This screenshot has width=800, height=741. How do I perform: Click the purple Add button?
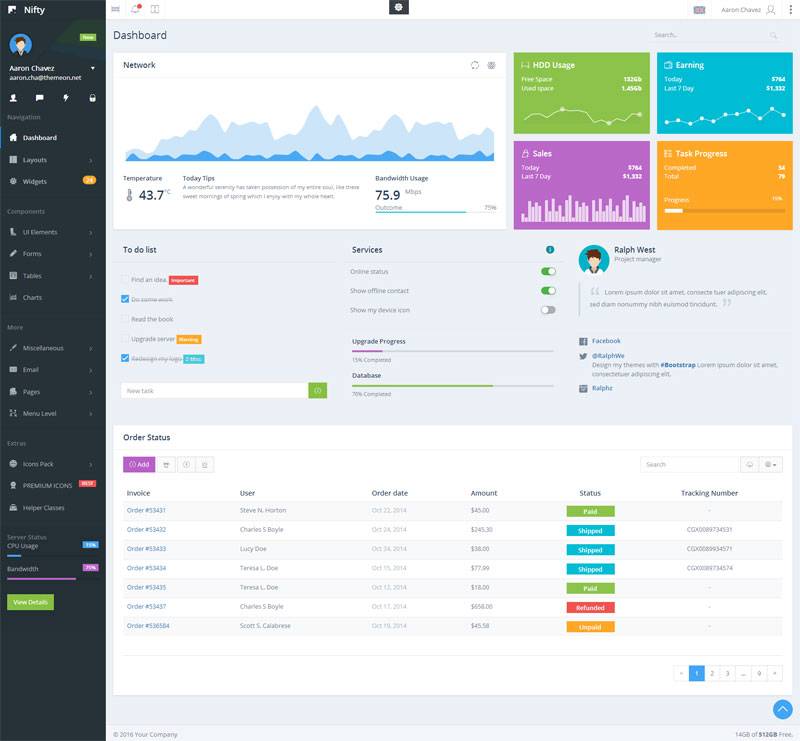139,464
